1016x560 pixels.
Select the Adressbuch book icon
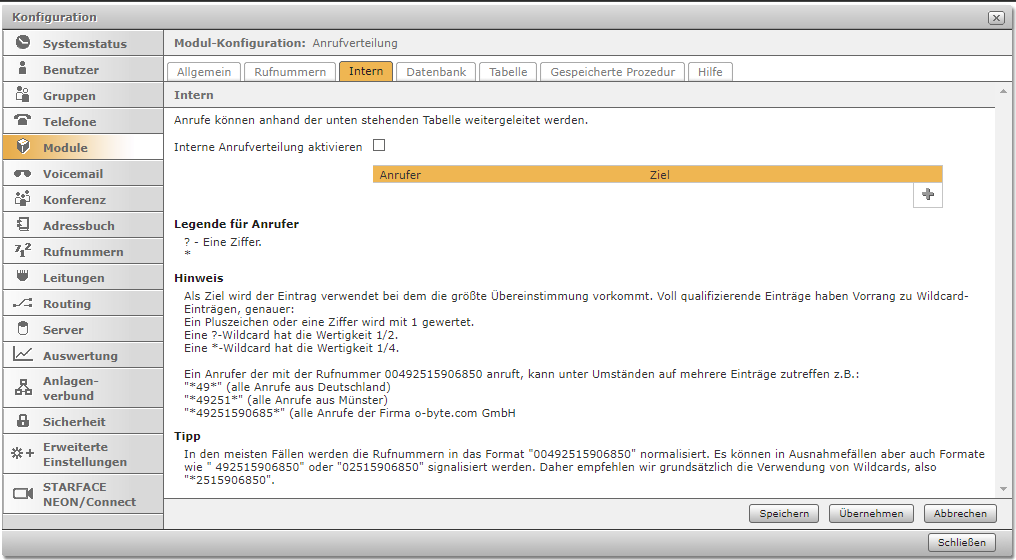pos(23,225)
